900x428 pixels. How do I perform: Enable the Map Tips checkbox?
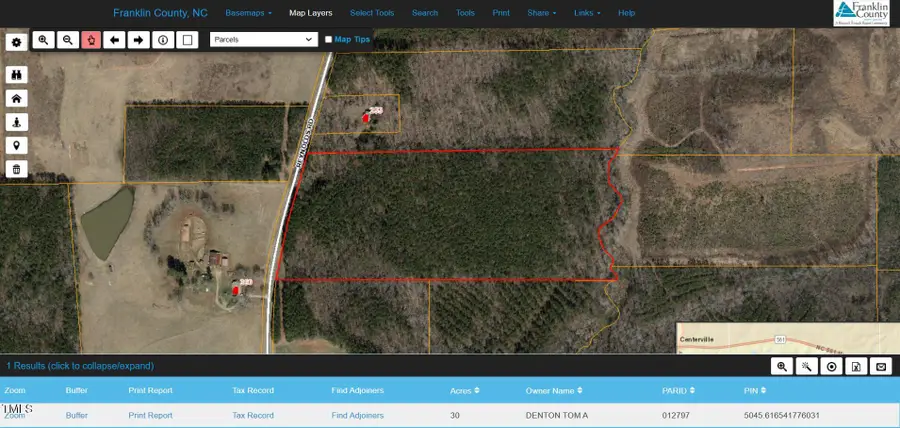(x=329, y=40)
